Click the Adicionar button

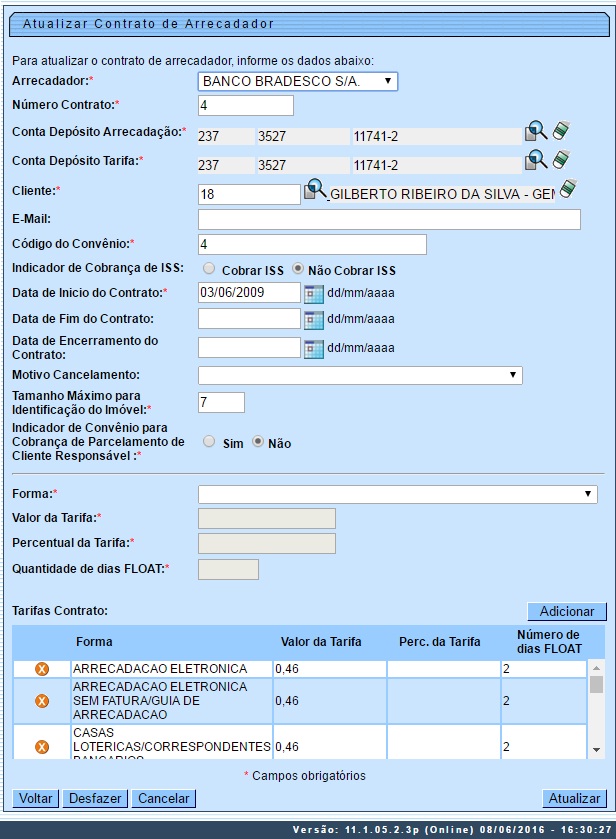(x=566, y=611)
